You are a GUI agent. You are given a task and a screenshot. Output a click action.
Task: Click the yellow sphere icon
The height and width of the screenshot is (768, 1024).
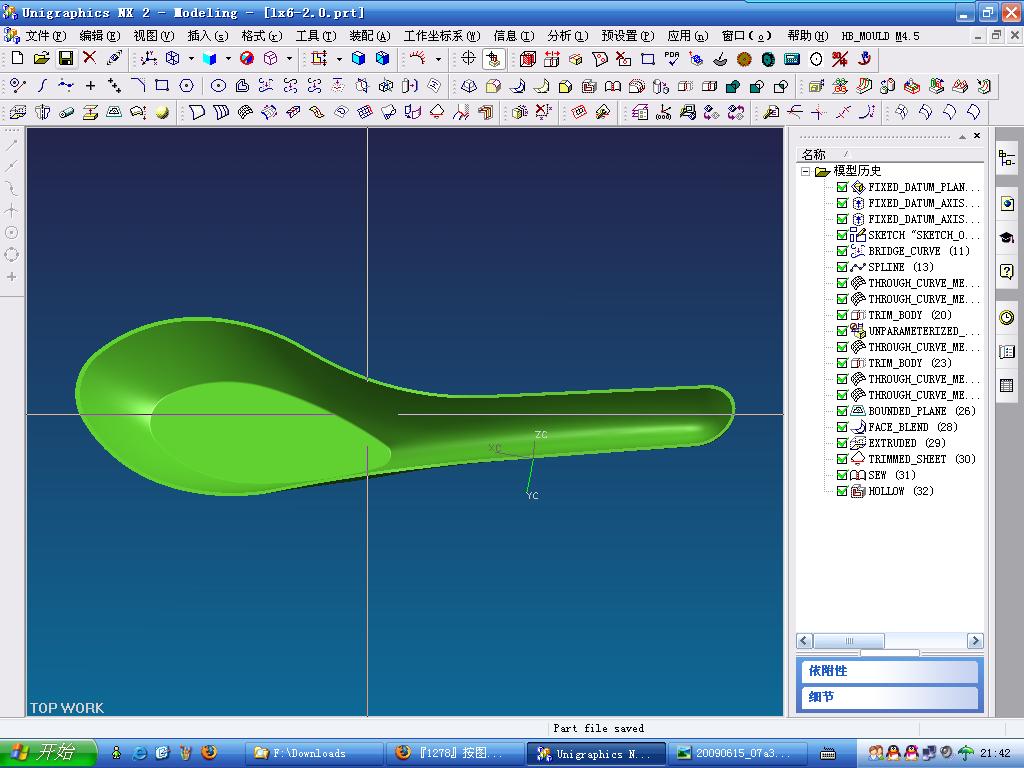pos(162,112)
